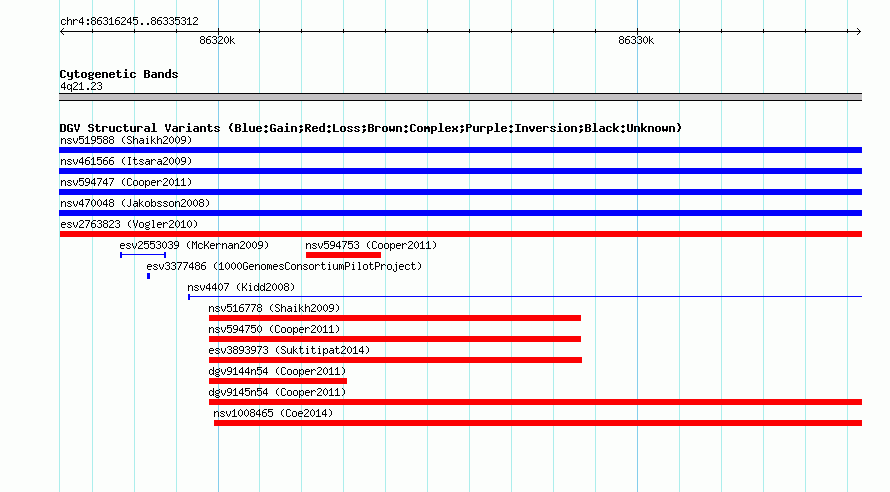Click the gray 4q21.23 cytogenetic band bar
Viewport: 890px width, 492px height.
tap(460, 97)
